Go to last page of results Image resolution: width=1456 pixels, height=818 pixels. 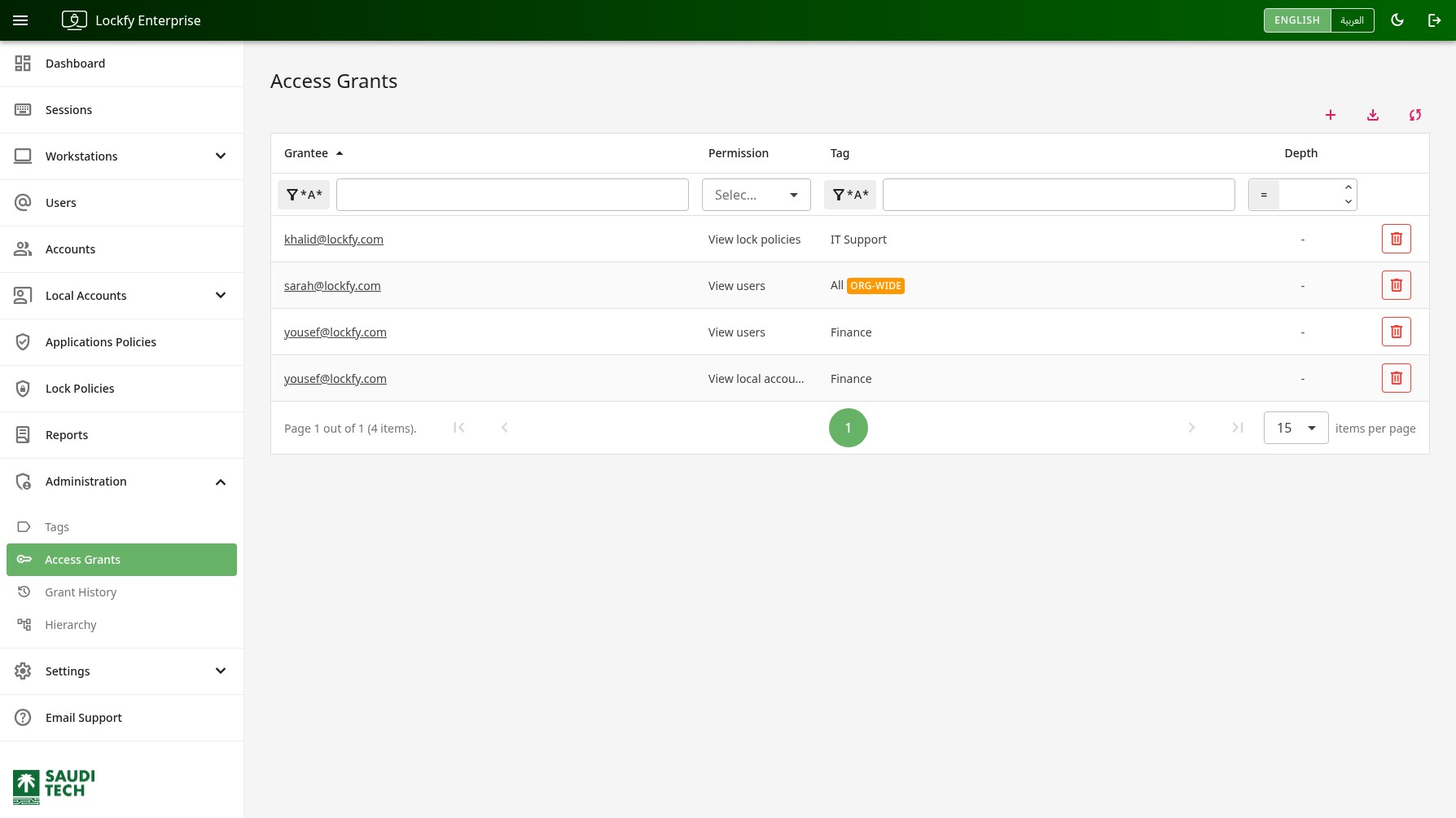[x=1238, y=428]
